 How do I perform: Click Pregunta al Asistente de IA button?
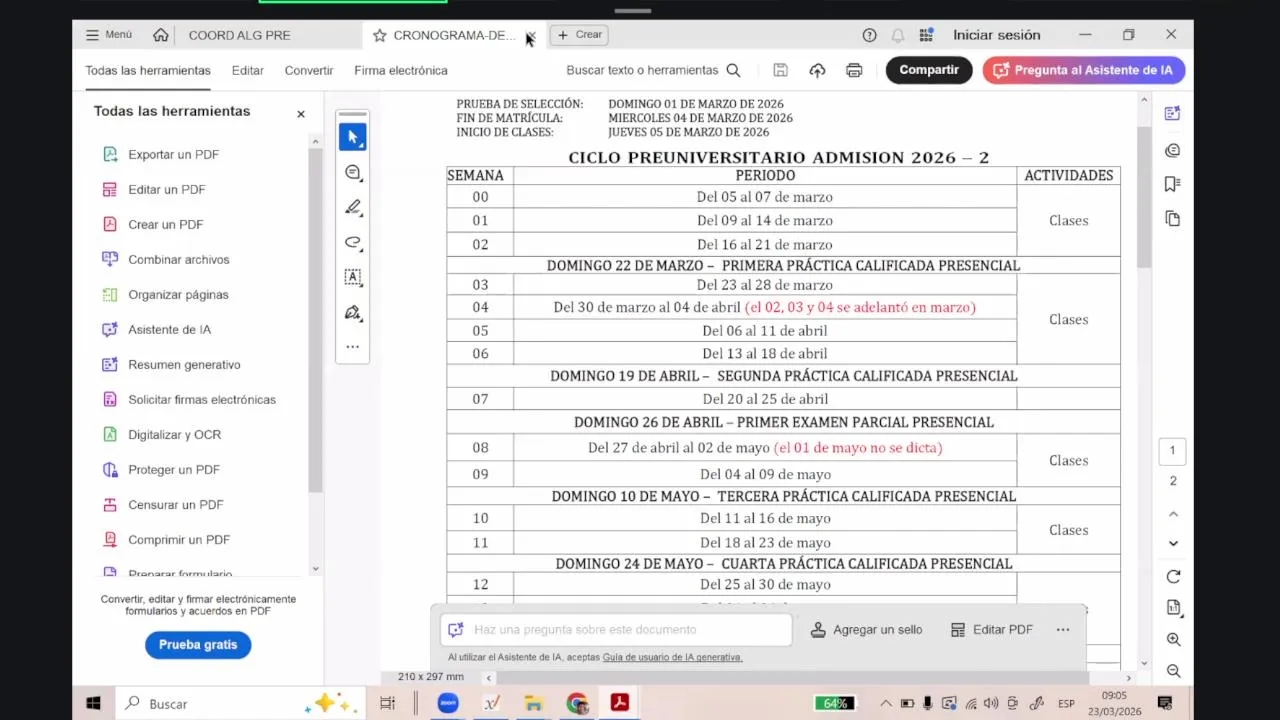click(1084, 70)
